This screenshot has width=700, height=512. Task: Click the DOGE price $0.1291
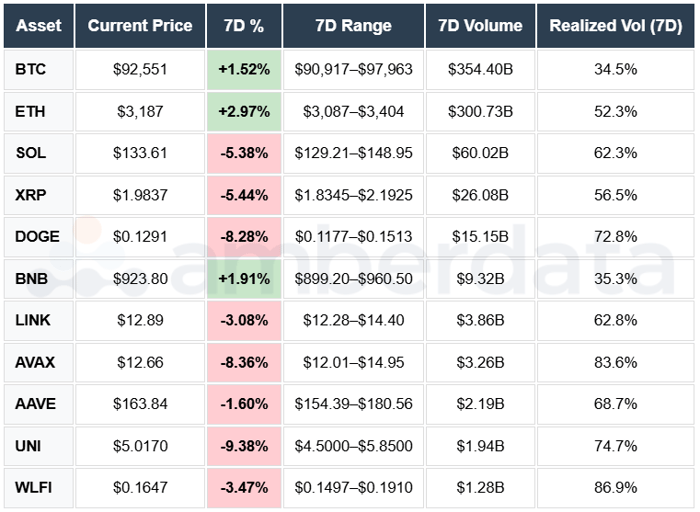(x=139, y=237)
